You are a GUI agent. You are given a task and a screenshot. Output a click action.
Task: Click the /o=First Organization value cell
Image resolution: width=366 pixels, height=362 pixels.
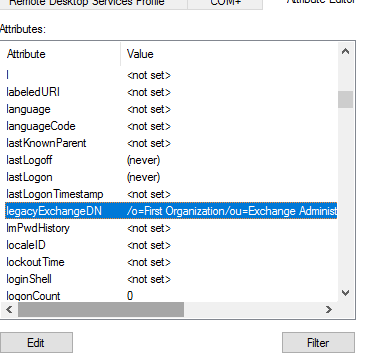click(232, 211)
